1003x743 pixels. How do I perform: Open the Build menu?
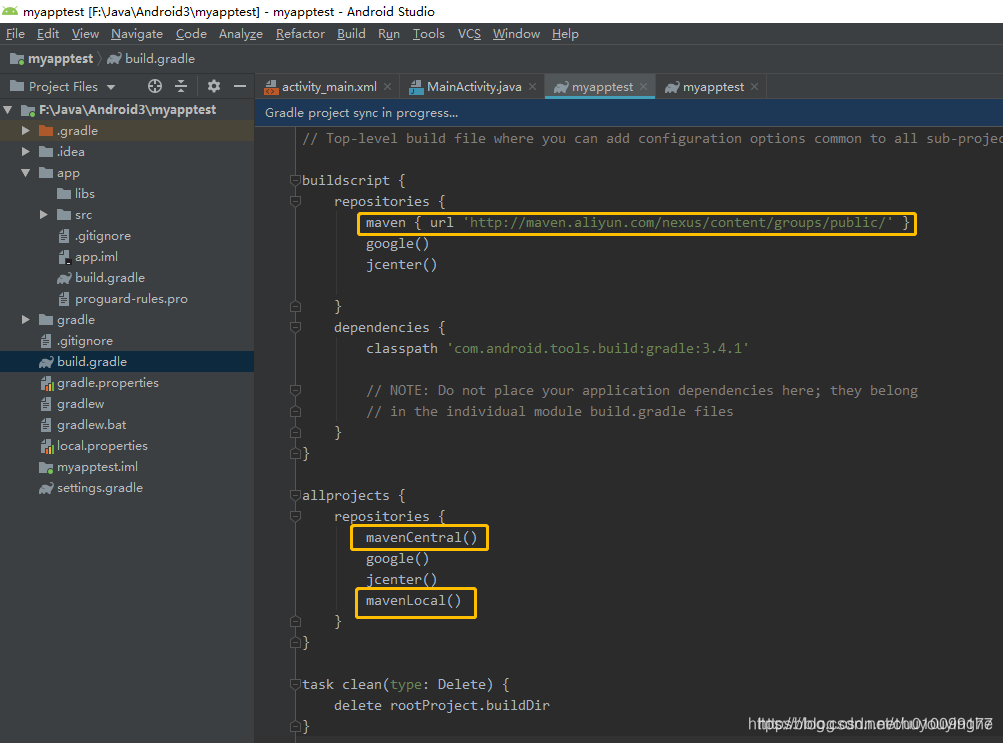click(351, 34)
